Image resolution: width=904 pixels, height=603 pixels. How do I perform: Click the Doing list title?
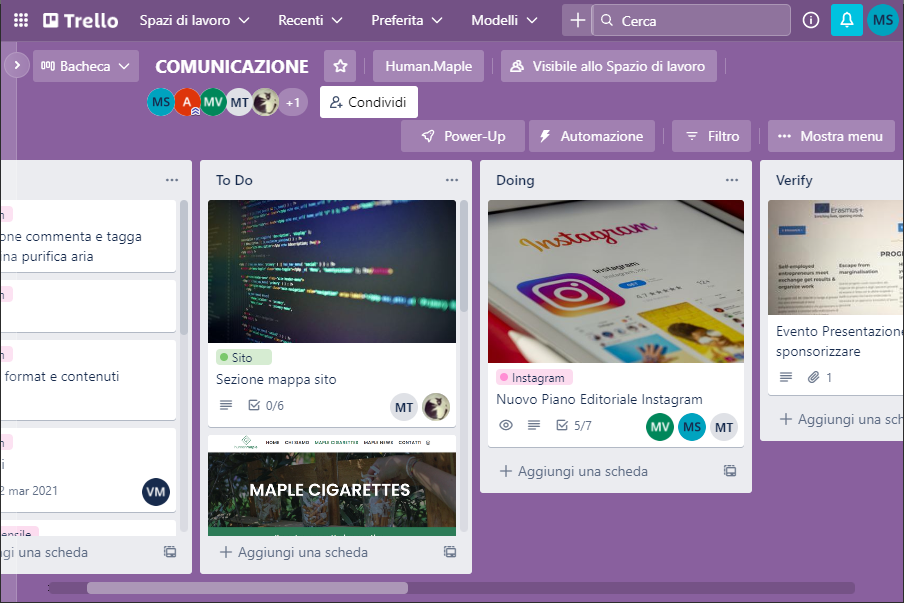(515, 180)
